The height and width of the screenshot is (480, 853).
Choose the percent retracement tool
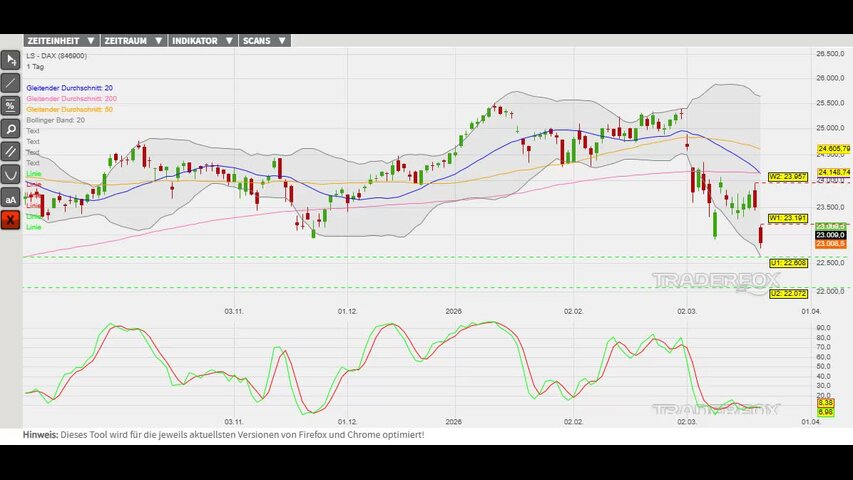[11, 106]
